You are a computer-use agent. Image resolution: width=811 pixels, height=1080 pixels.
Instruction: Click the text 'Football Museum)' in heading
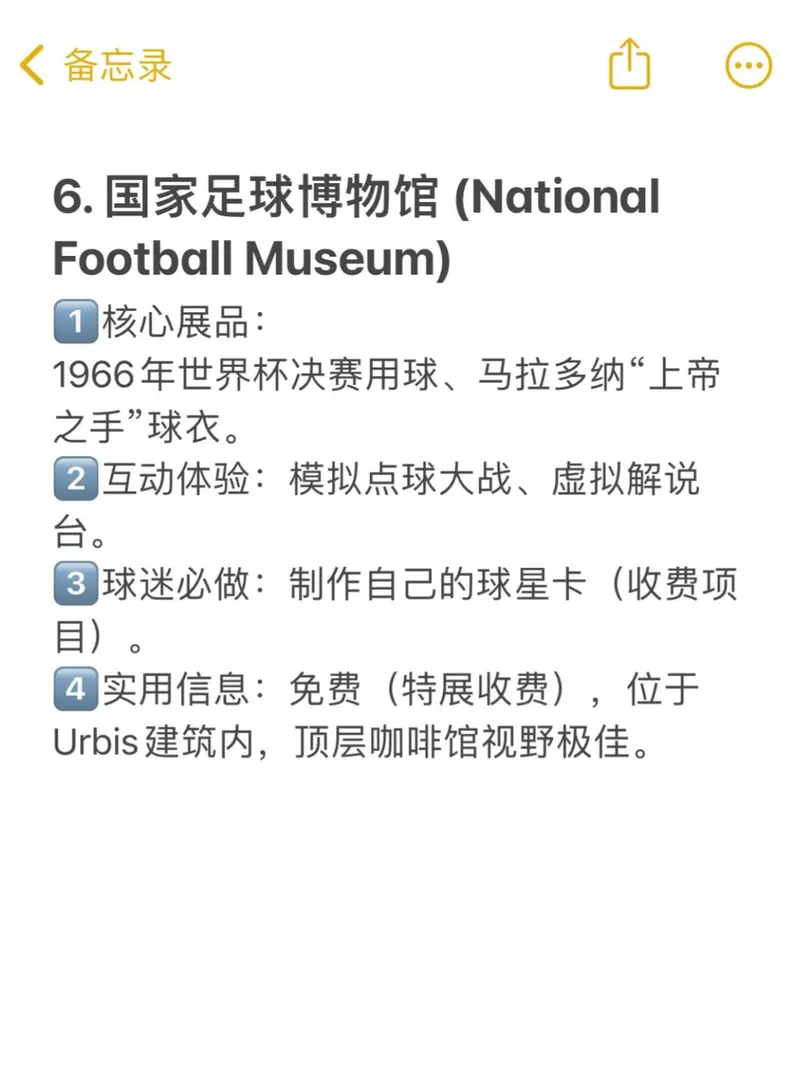(x=251, y=258)
